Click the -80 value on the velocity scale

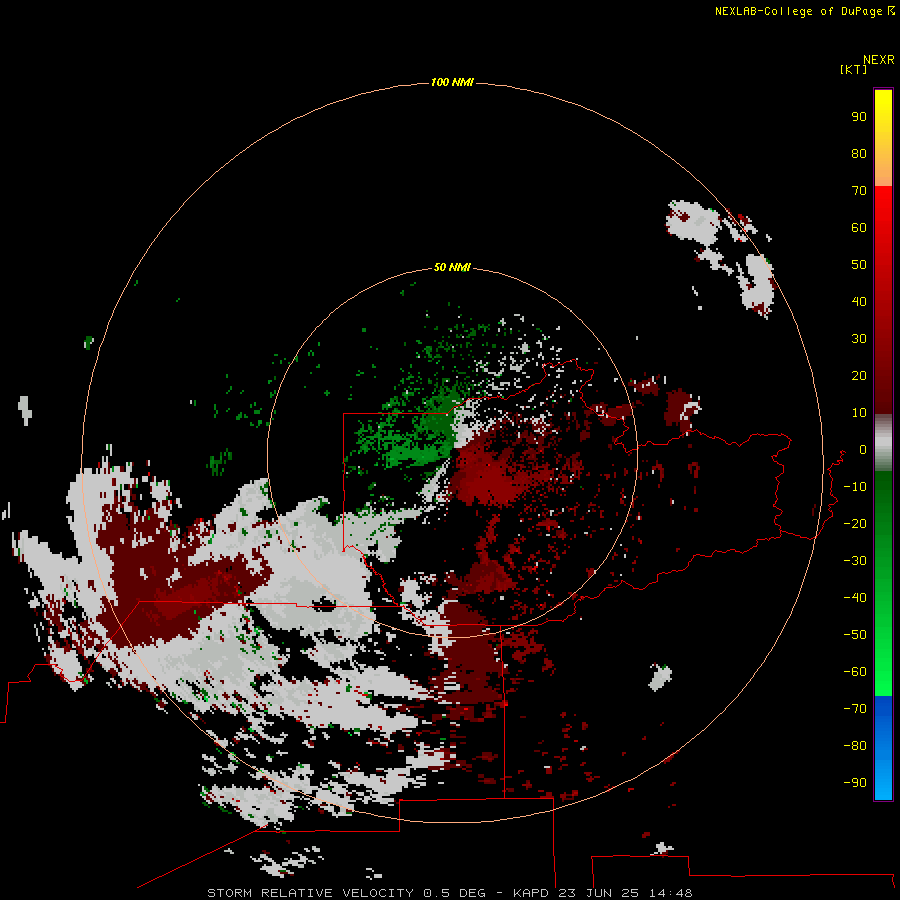click(855, 746)
